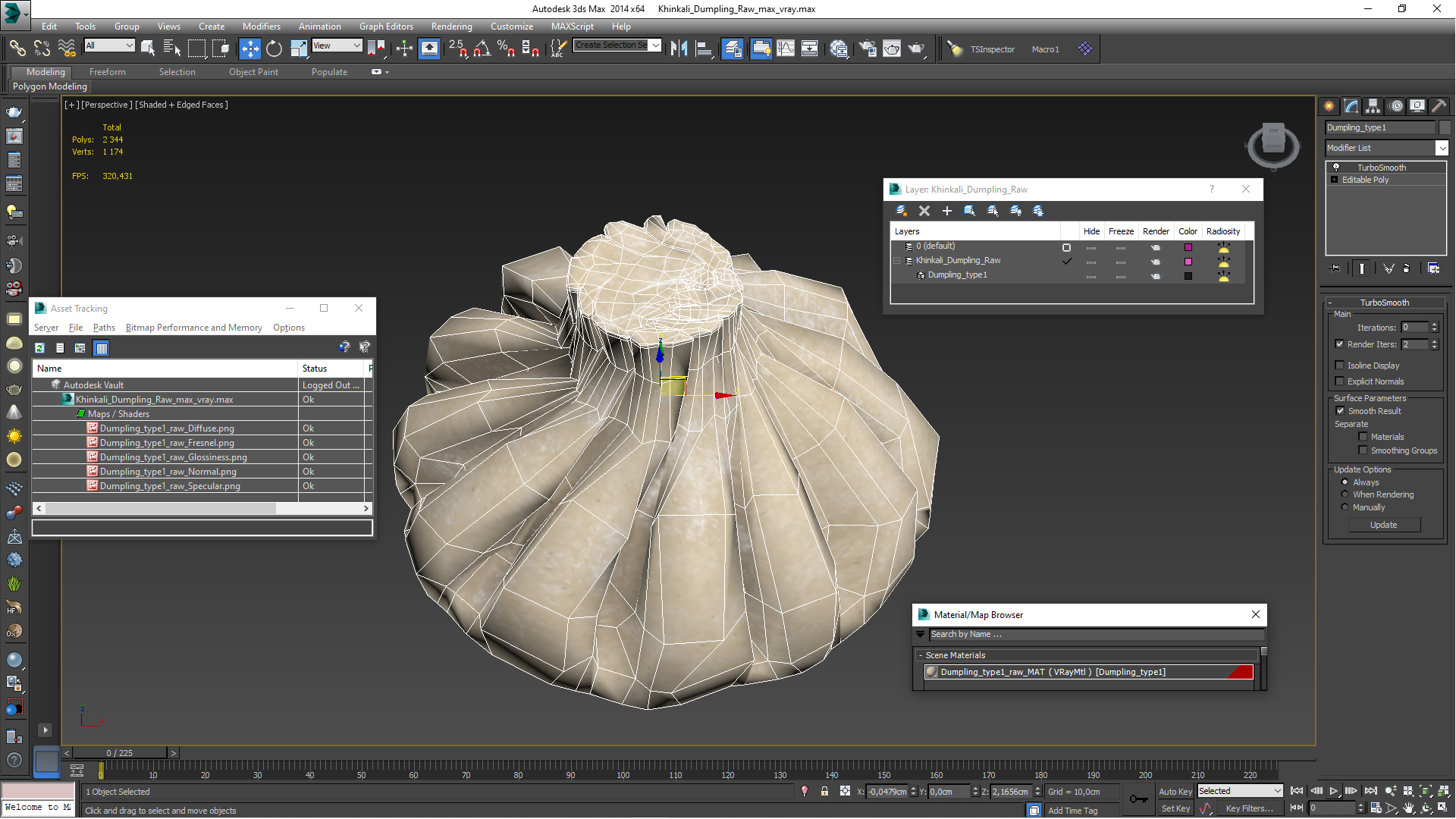
Task: Open Graph Editors menu
Action: (x=386, y=27)
